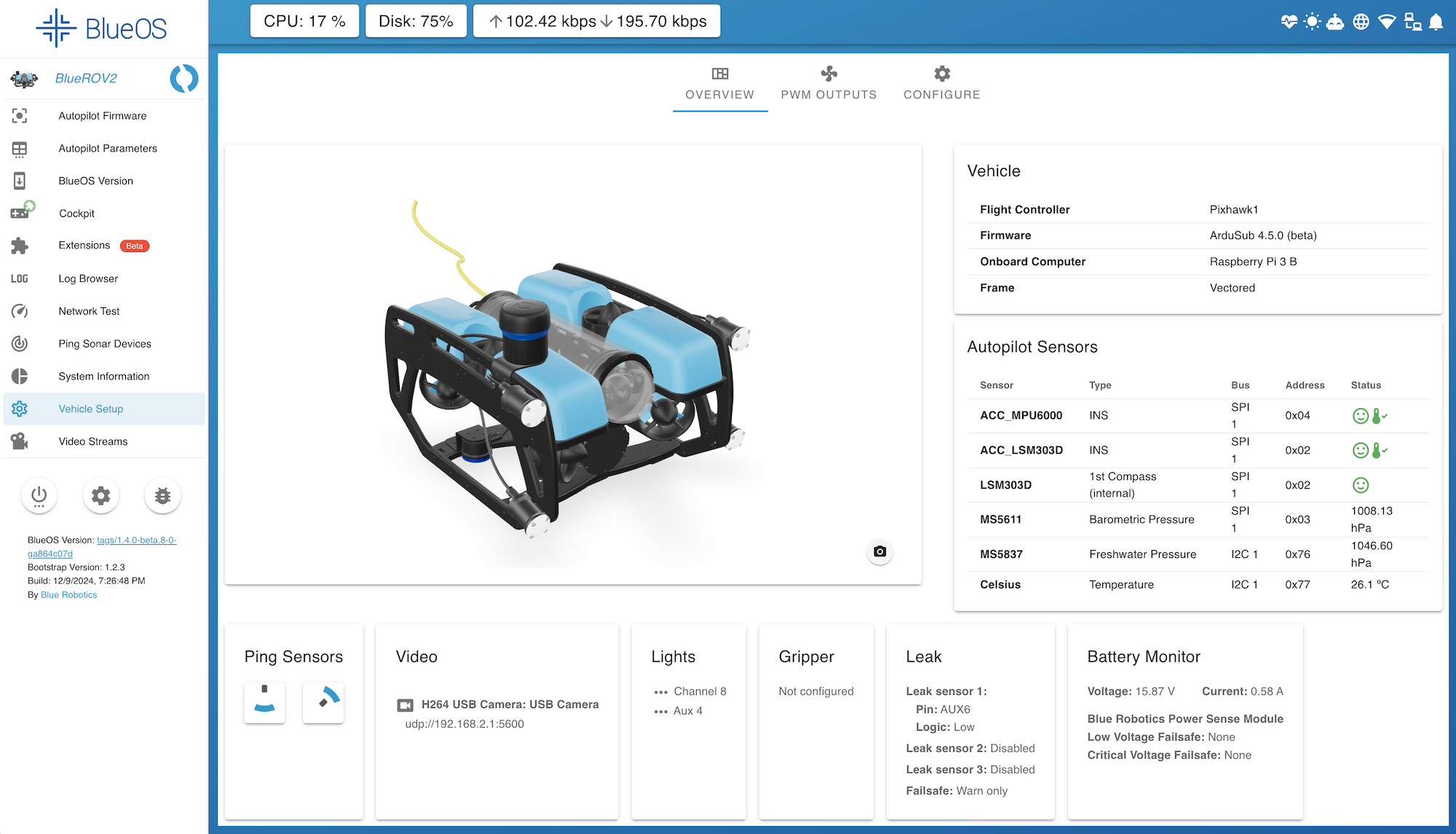Open Ping Sonar Devices page
The height and width of the screenshot is (834, 1456).
coord(105,344)
